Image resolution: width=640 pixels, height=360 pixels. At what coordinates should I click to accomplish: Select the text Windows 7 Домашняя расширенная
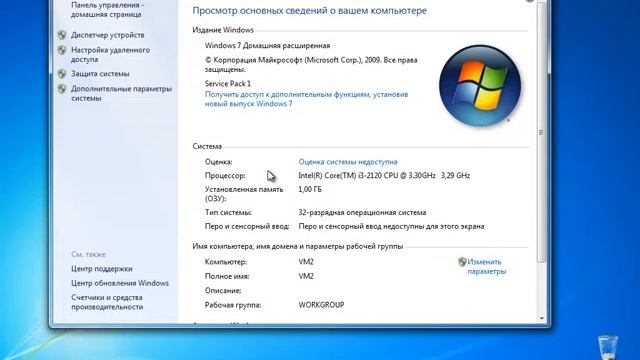point(267,46)
